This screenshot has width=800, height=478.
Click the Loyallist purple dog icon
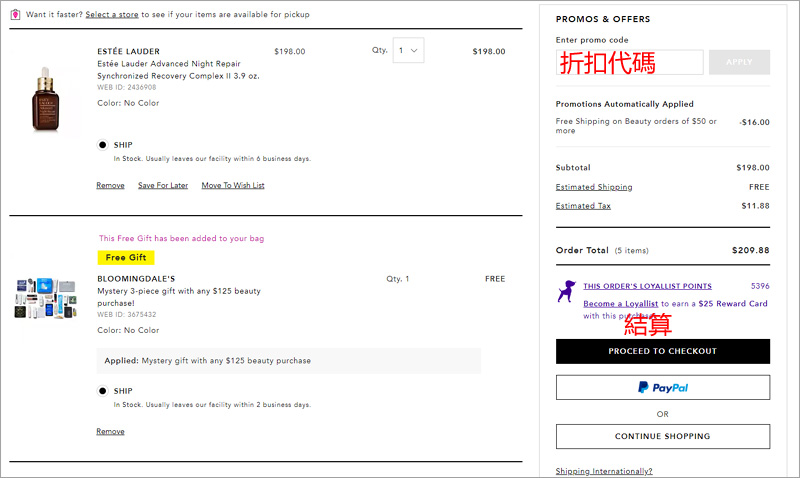(566, 291)
